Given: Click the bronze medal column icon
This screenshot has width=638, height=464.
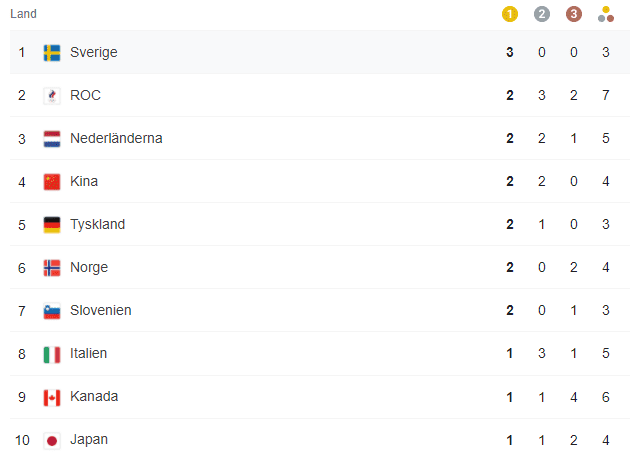Looking at the screenshot, I should click(x=574, y=14).
